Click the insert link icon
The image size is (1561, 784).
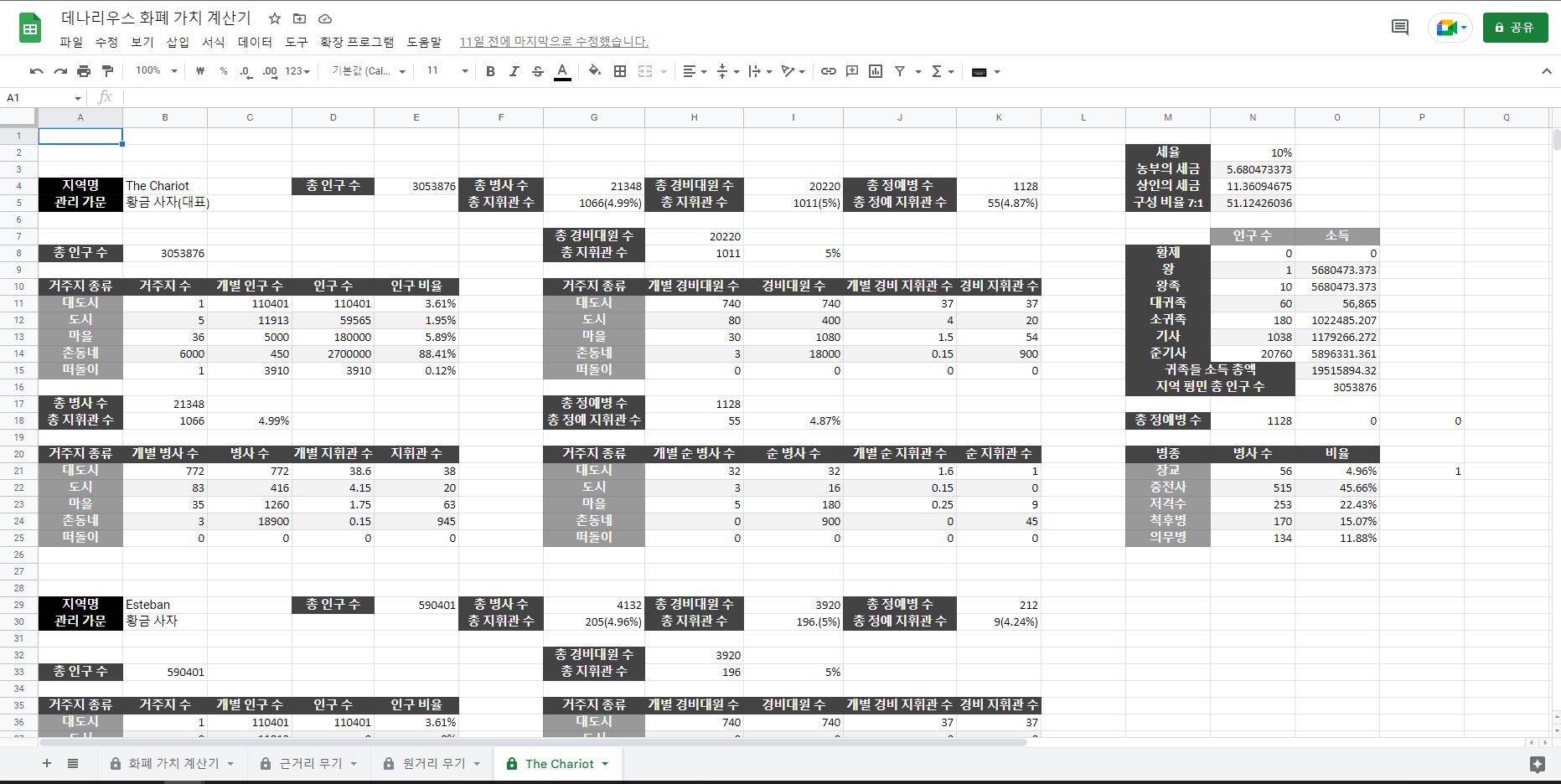828,71
